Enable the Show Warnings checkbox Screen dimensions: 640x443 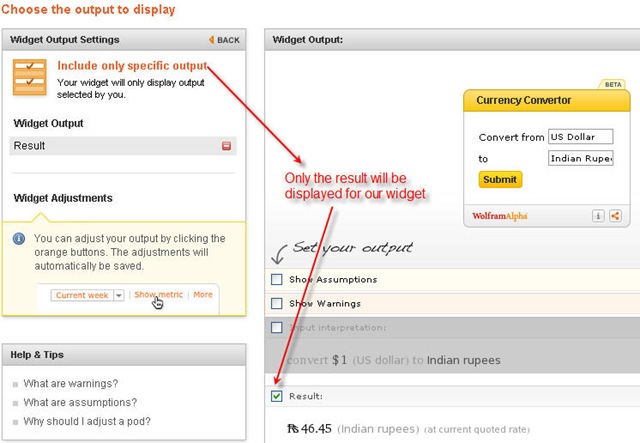(x=277, y=303)
